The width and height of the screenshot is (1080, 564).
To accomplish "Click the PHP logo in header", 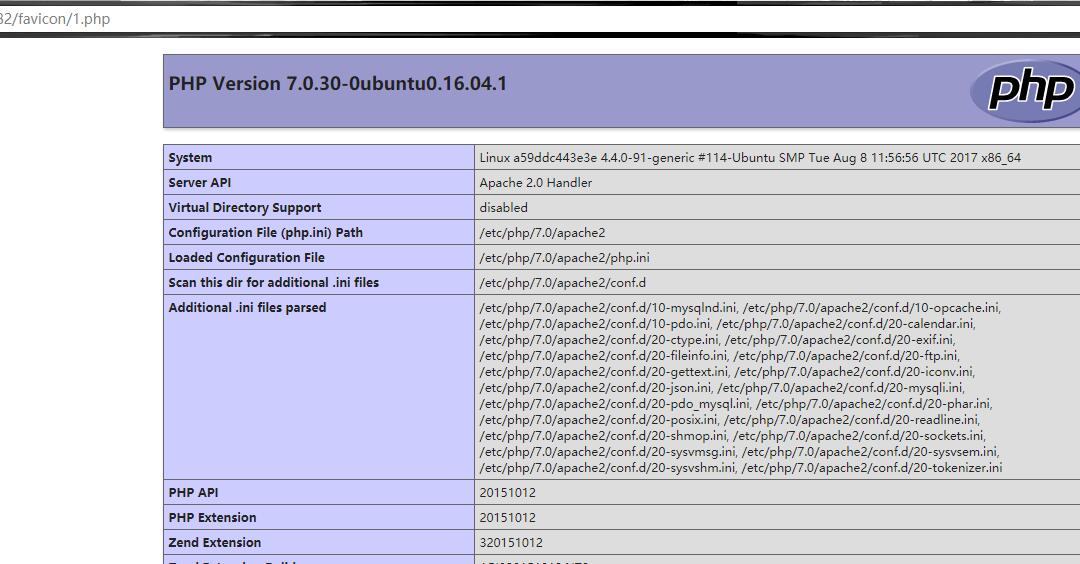I will pos(1025,90).
